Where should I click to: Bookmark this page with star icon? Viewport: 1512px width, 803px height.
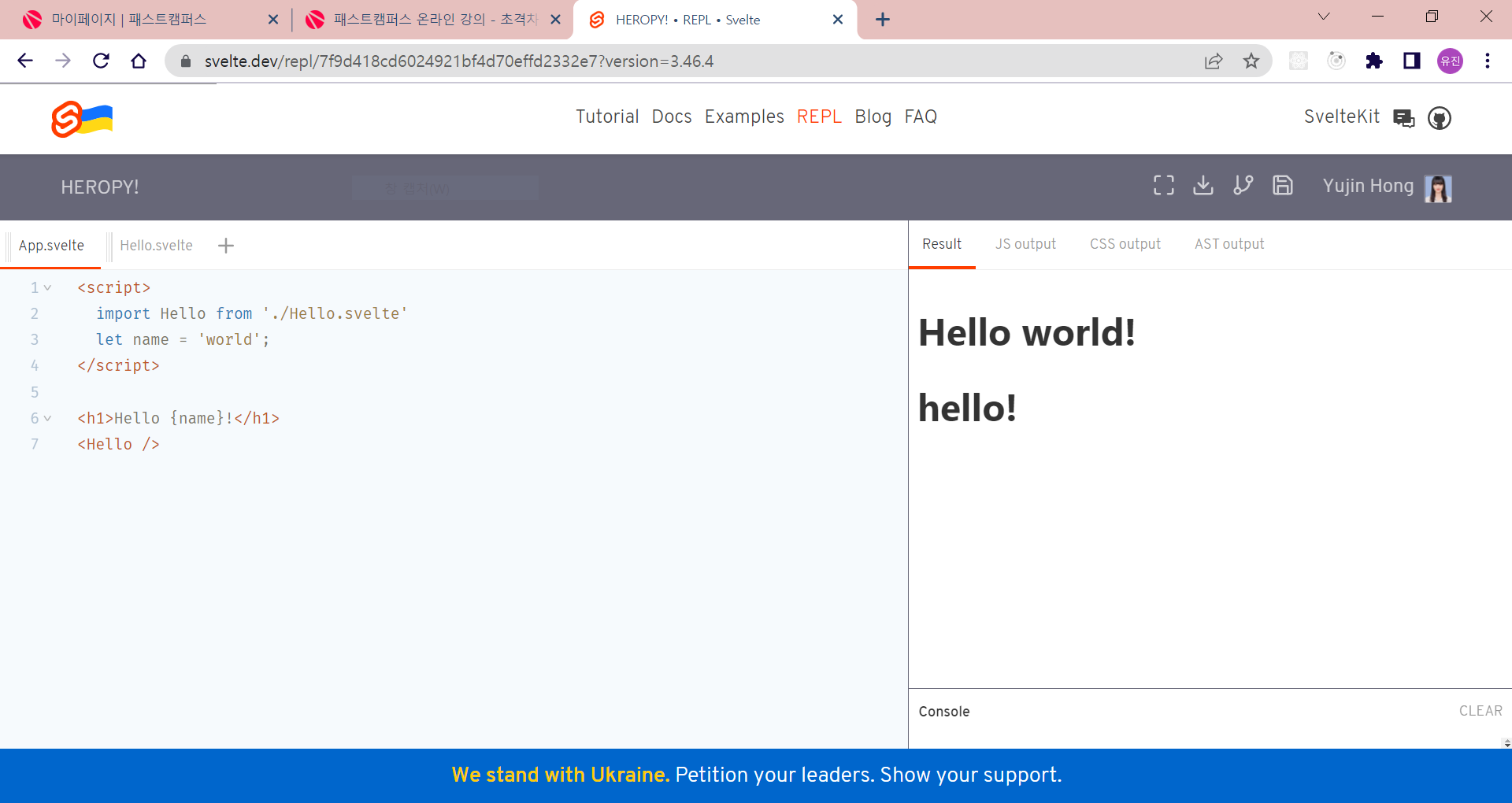(x=1251, y=61)
